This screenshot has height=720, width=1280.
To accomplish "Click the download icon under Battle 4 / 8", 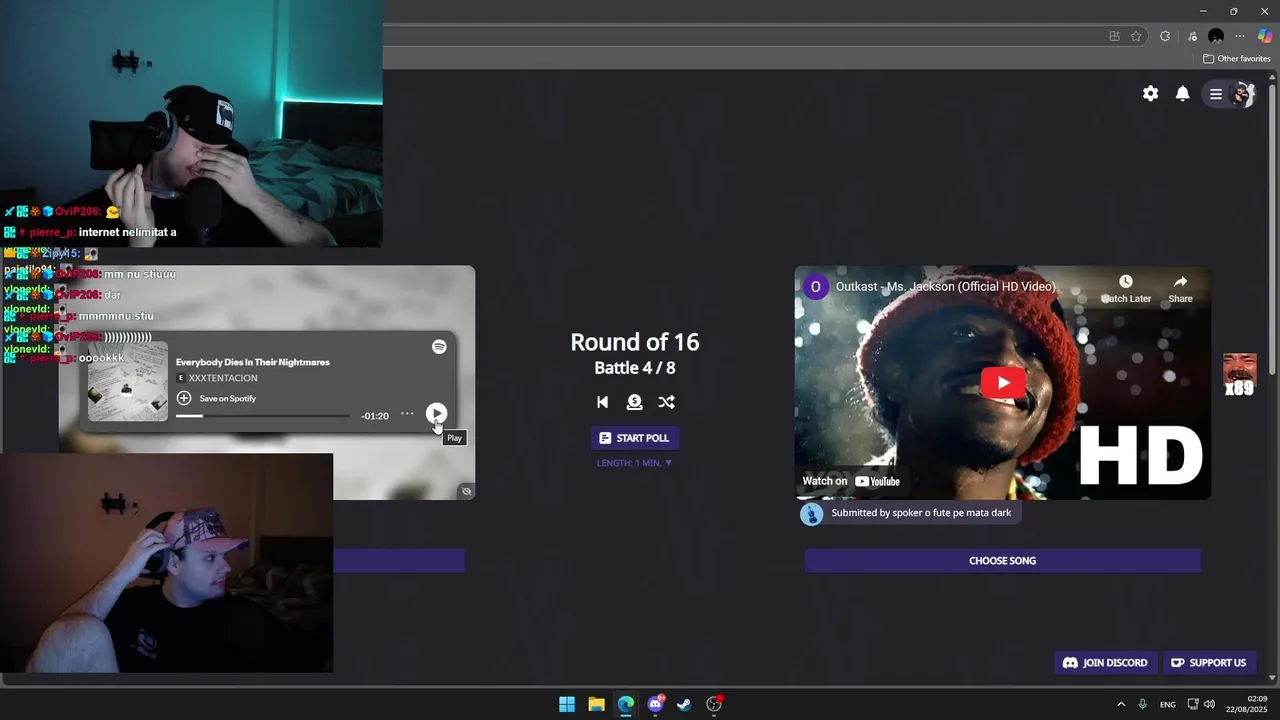I will [634, 402].
